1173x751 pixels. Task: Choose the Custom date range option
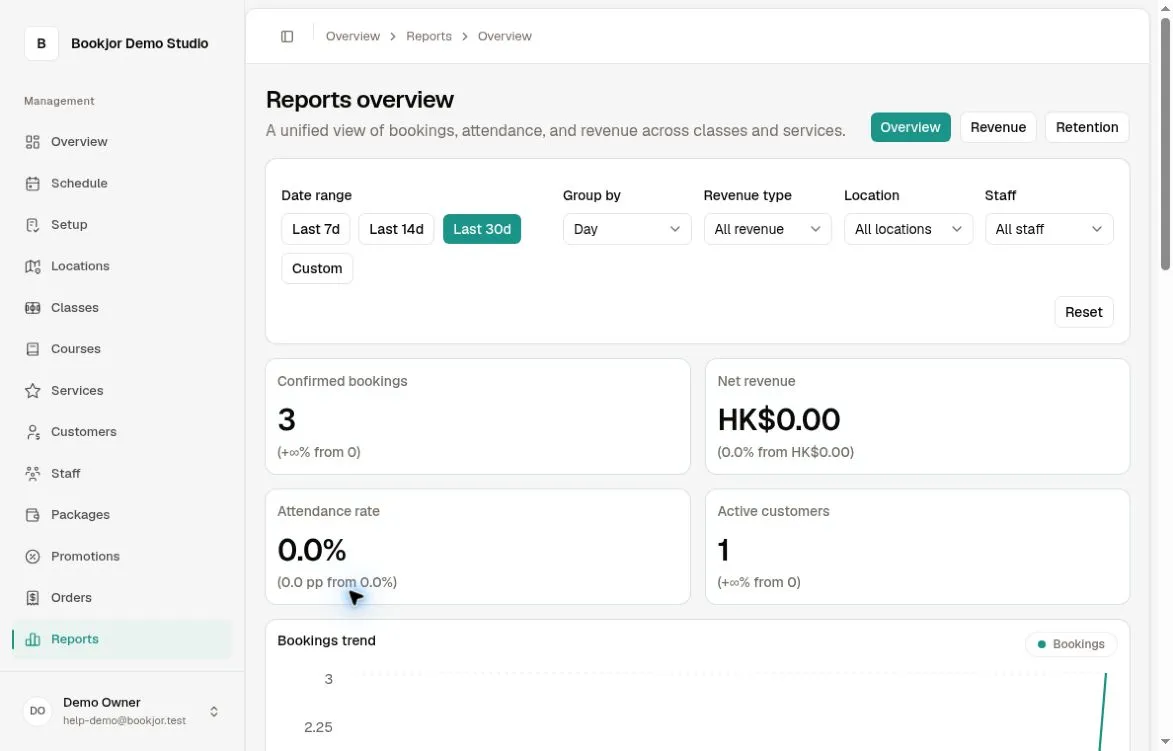(x=317, y=269)
